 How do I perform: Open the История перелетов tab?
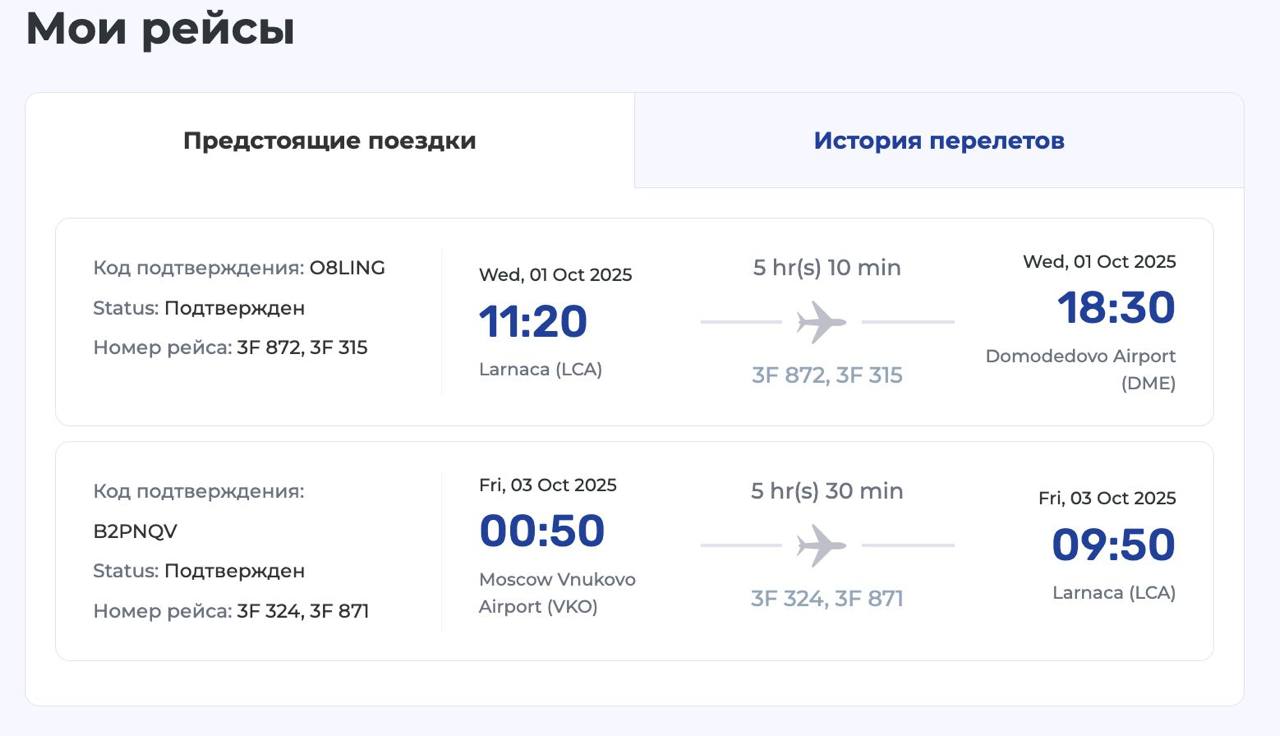click(x=938, y=141)
